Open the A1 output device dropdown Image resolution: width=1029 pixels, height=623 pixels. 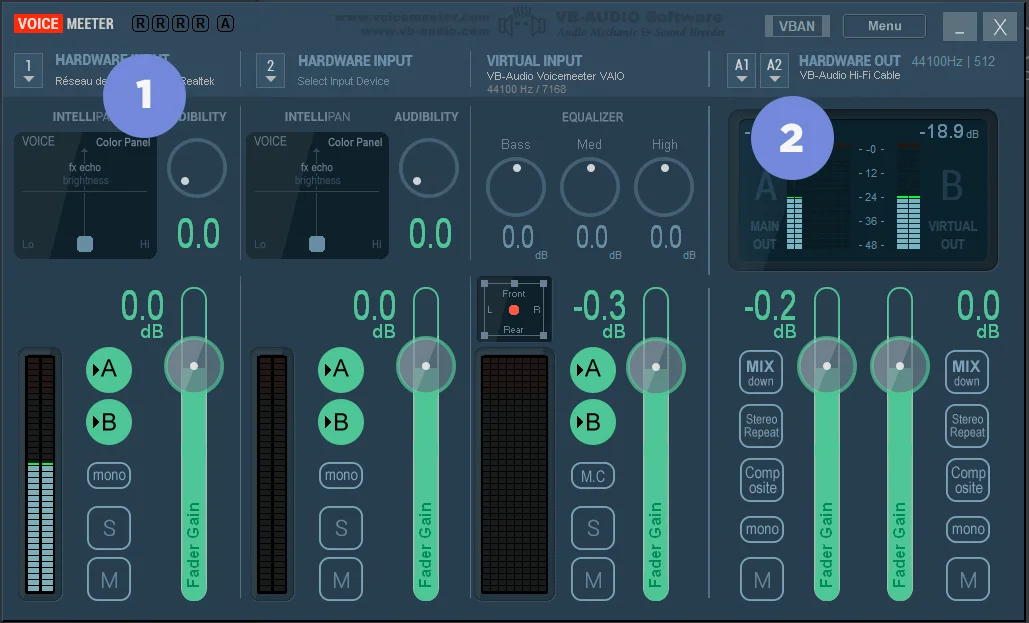(741, 69)
